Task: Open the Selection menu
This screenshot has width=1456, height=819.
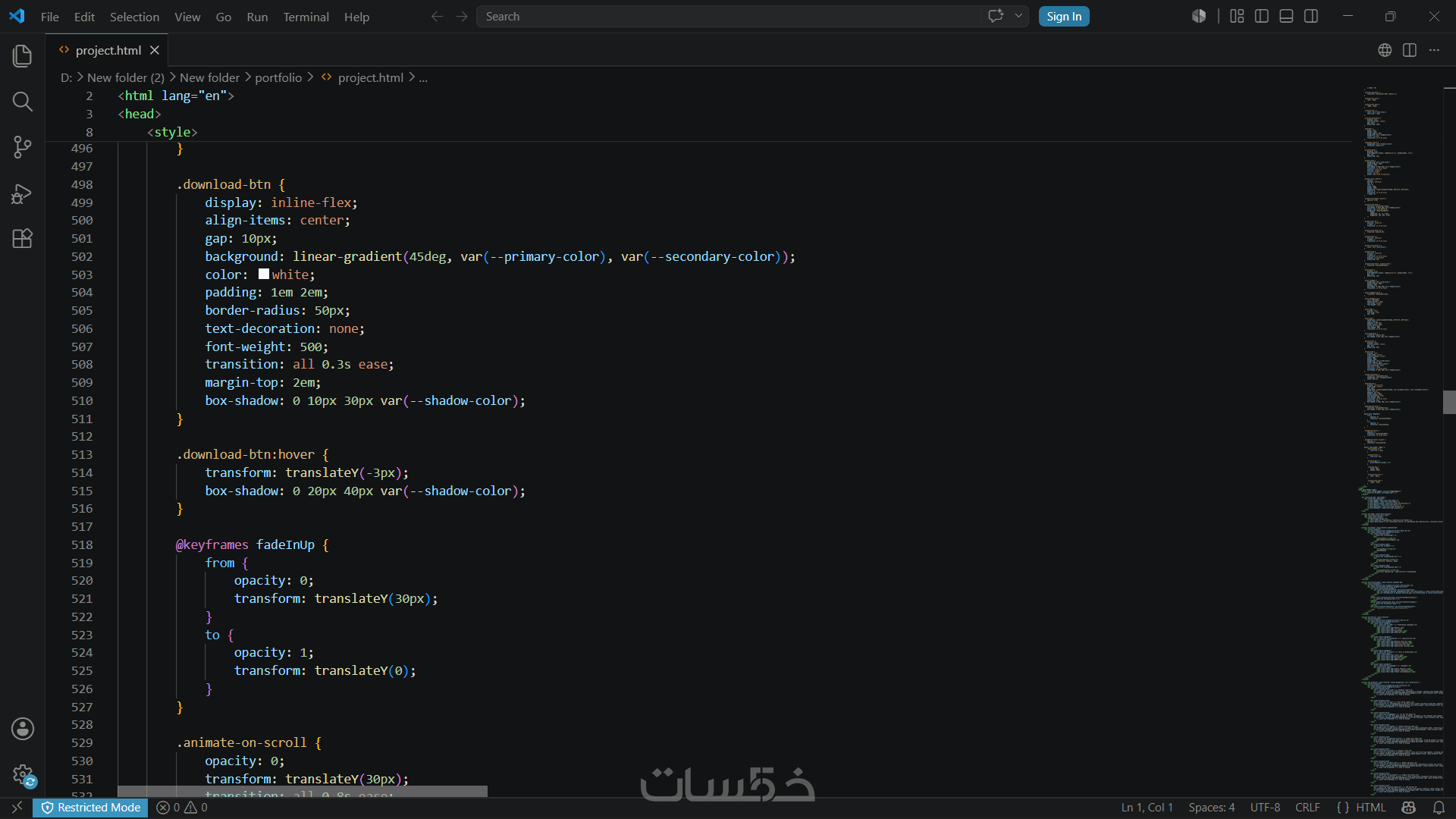Action: coord(134,17)
